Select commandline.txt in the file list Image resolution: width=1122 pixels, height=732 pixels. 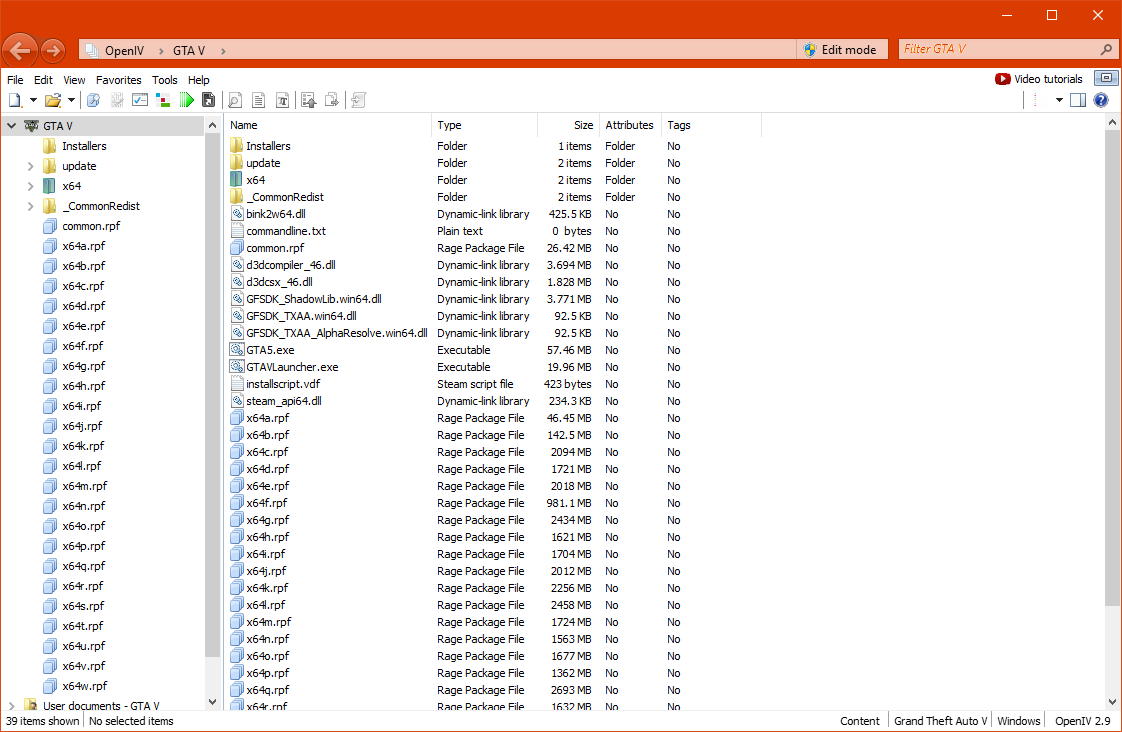point(286,231)
